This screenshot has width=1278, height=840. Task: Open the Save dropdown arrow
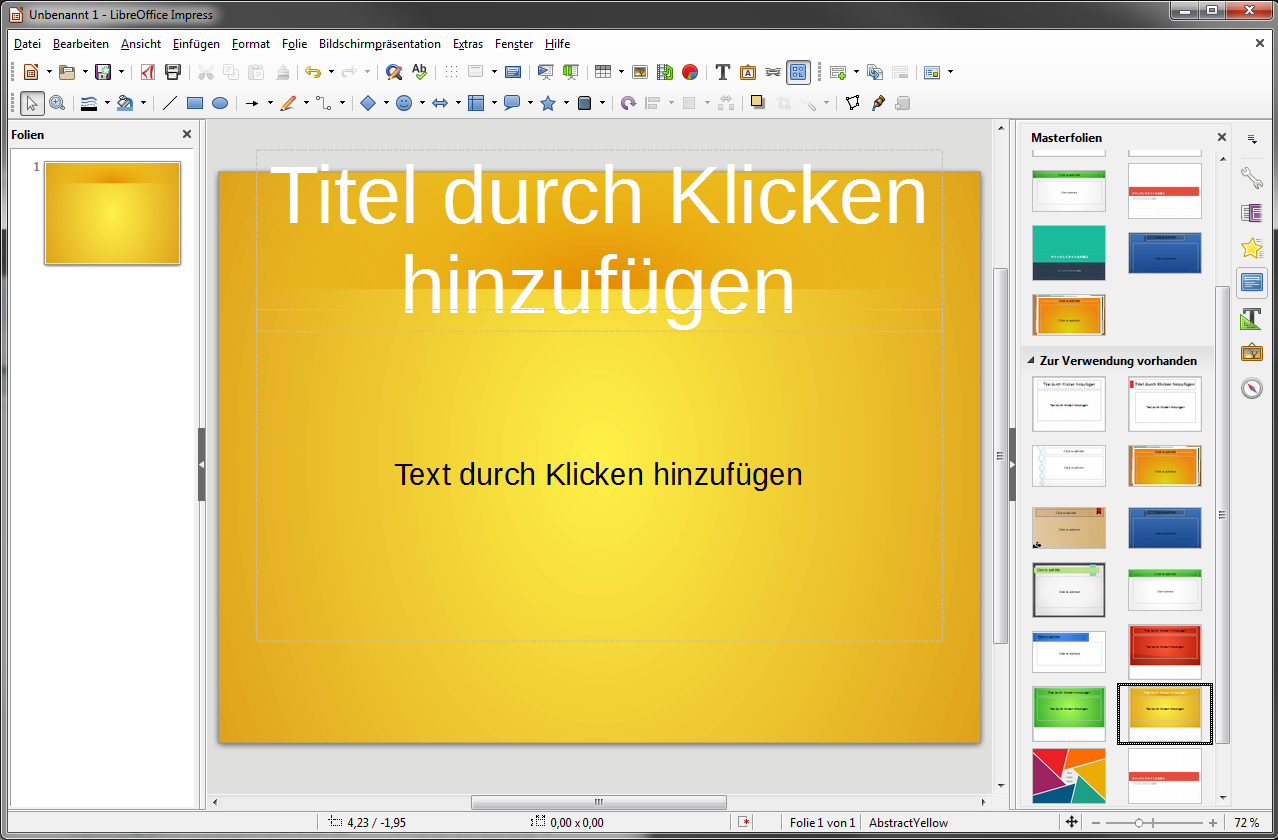121,72
